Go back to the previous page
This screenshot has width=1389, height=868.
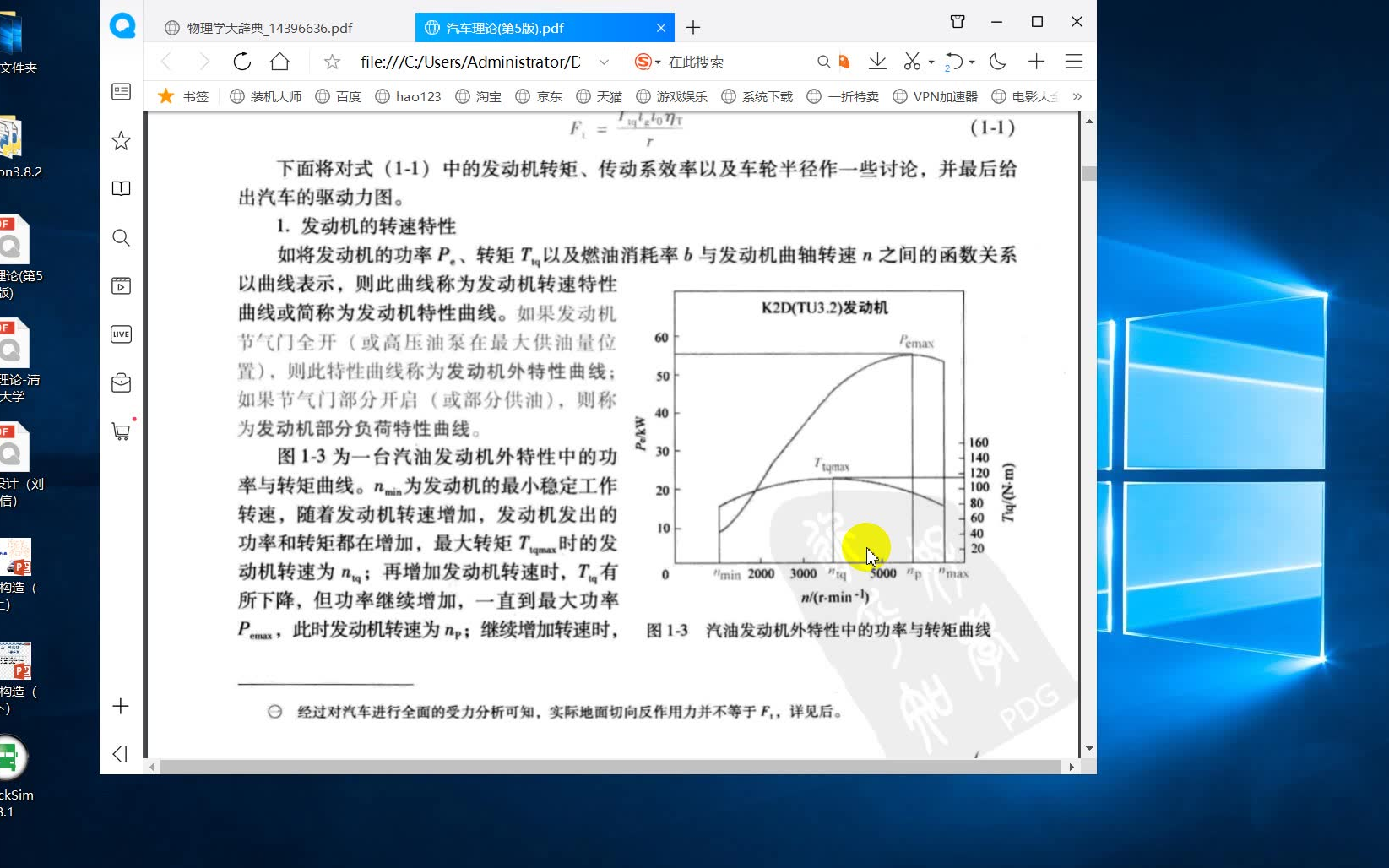[x=166, y=62]
